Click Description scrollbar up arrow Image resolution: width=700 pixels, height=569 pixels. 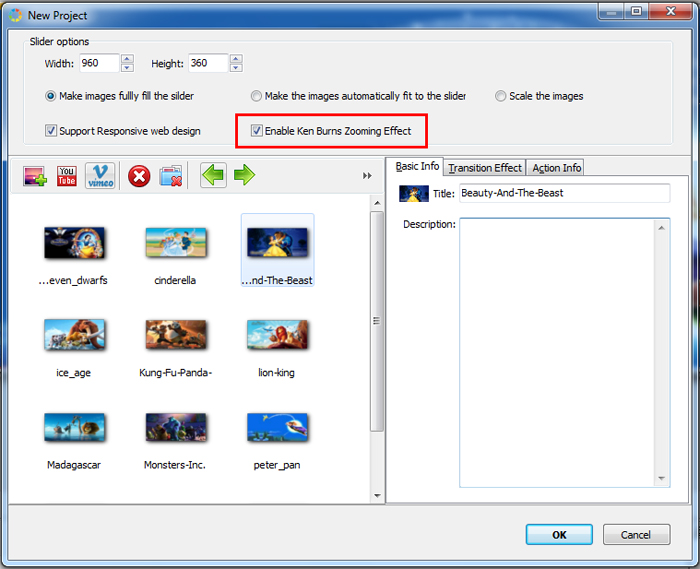tap(662, 228)
